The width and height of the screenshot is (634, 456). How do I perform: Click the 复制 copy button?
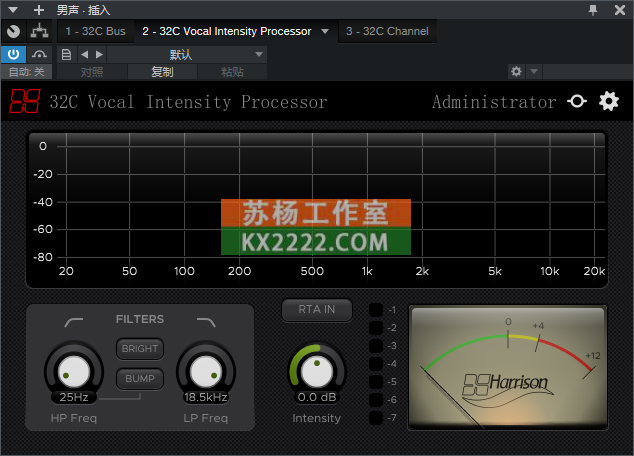[x=163, y=72]
